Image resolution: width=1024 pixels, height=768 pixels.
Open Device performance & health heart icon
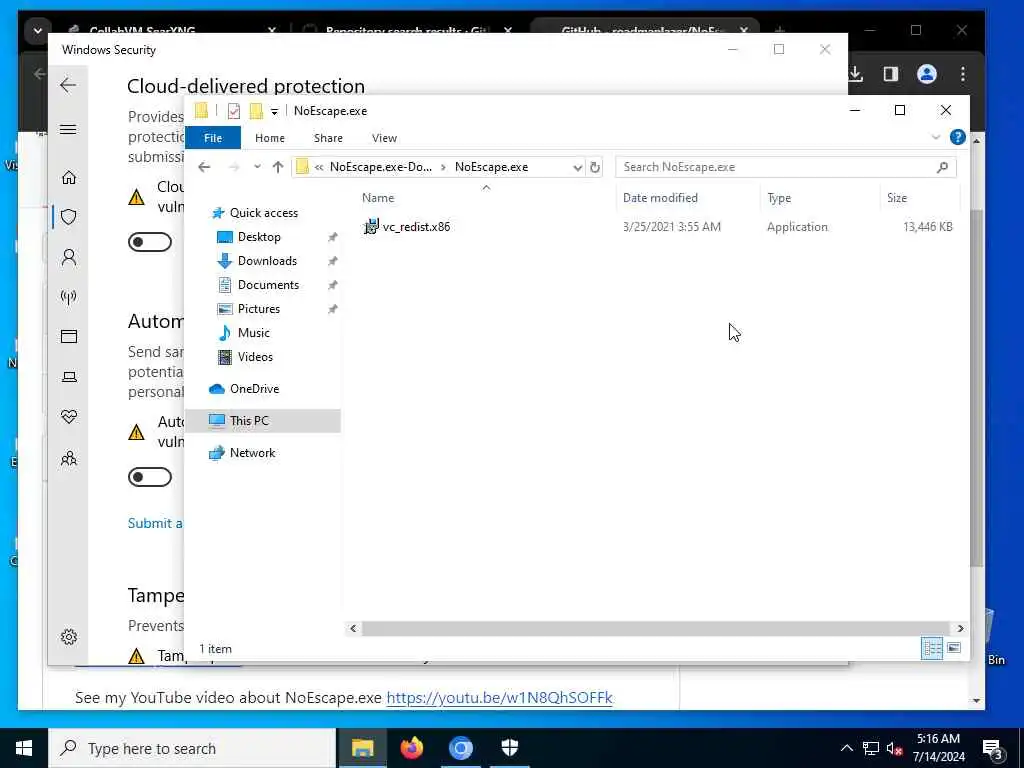tap(69, 417)
